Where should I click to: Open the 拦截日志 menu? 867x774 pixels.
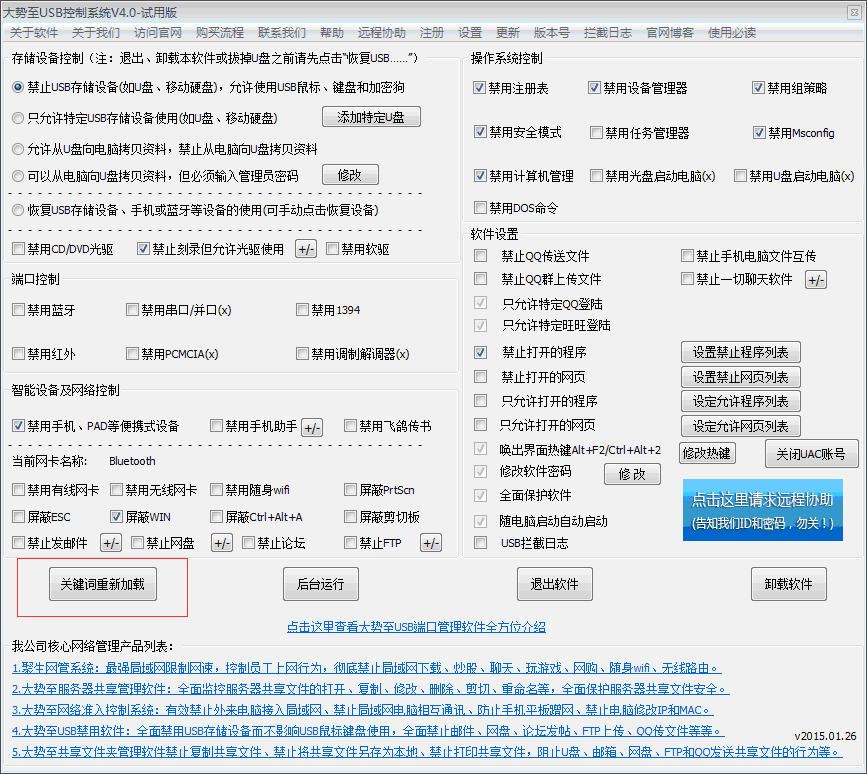point(607,32)
